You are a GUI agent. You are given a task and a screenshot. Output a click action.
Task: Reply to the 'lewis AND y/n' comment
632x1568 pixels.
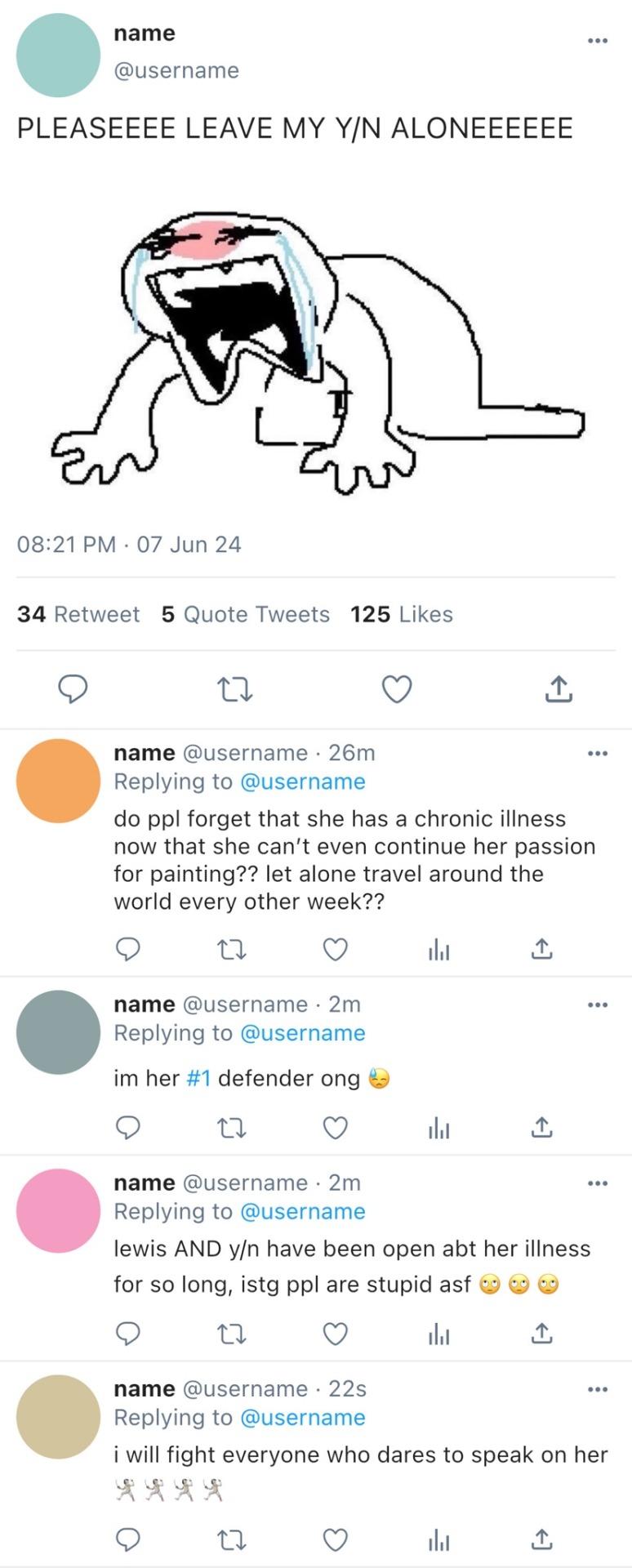127,1334
